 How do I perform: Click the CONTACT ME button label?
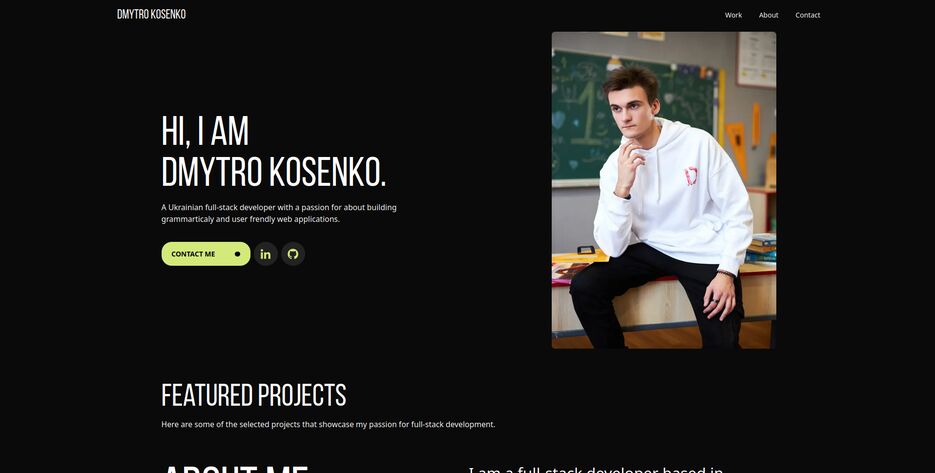(x=193, y=254)
